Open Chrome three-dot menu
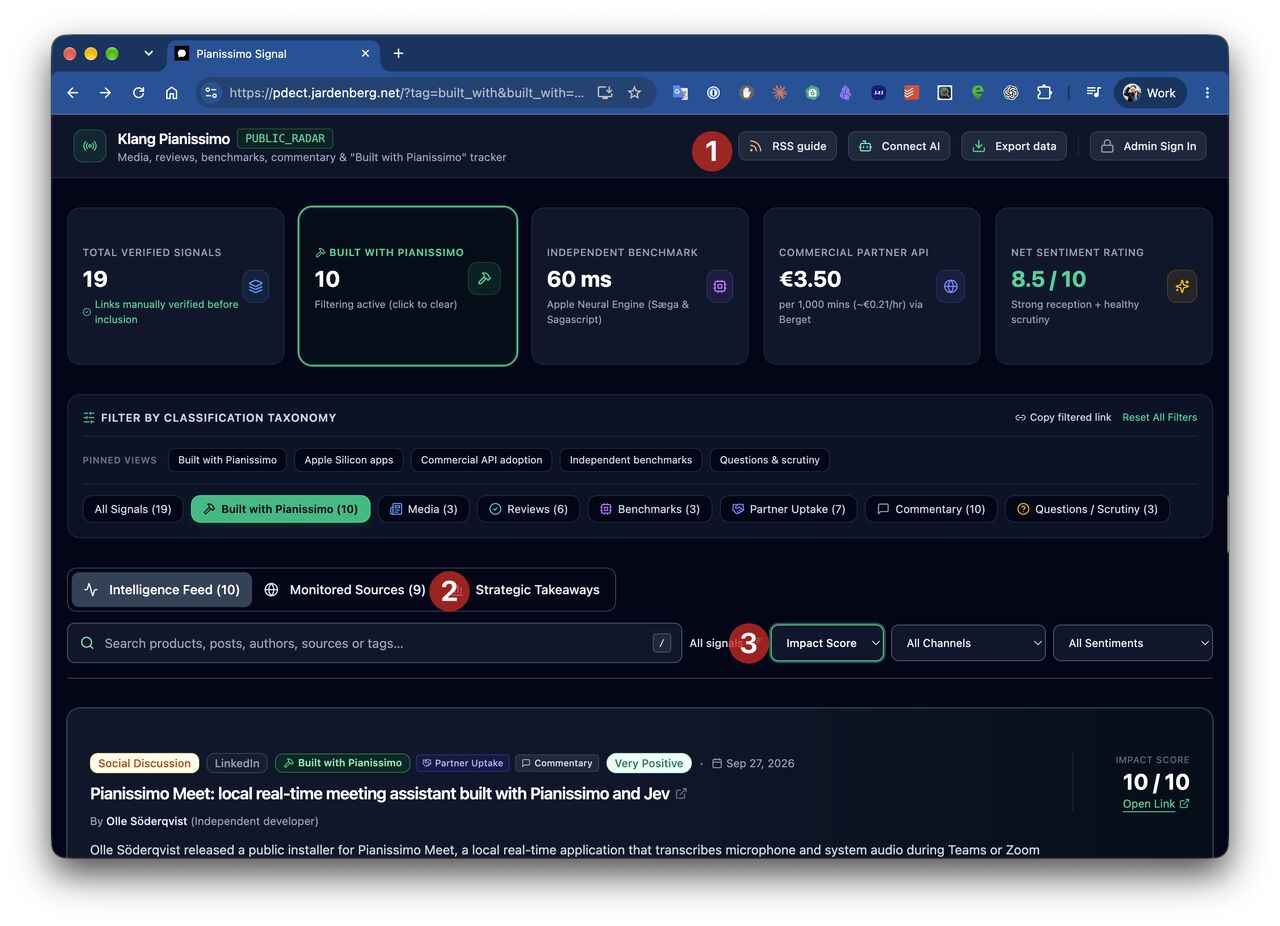This screenshot has height=926, width=1280. click(1207, 93)
